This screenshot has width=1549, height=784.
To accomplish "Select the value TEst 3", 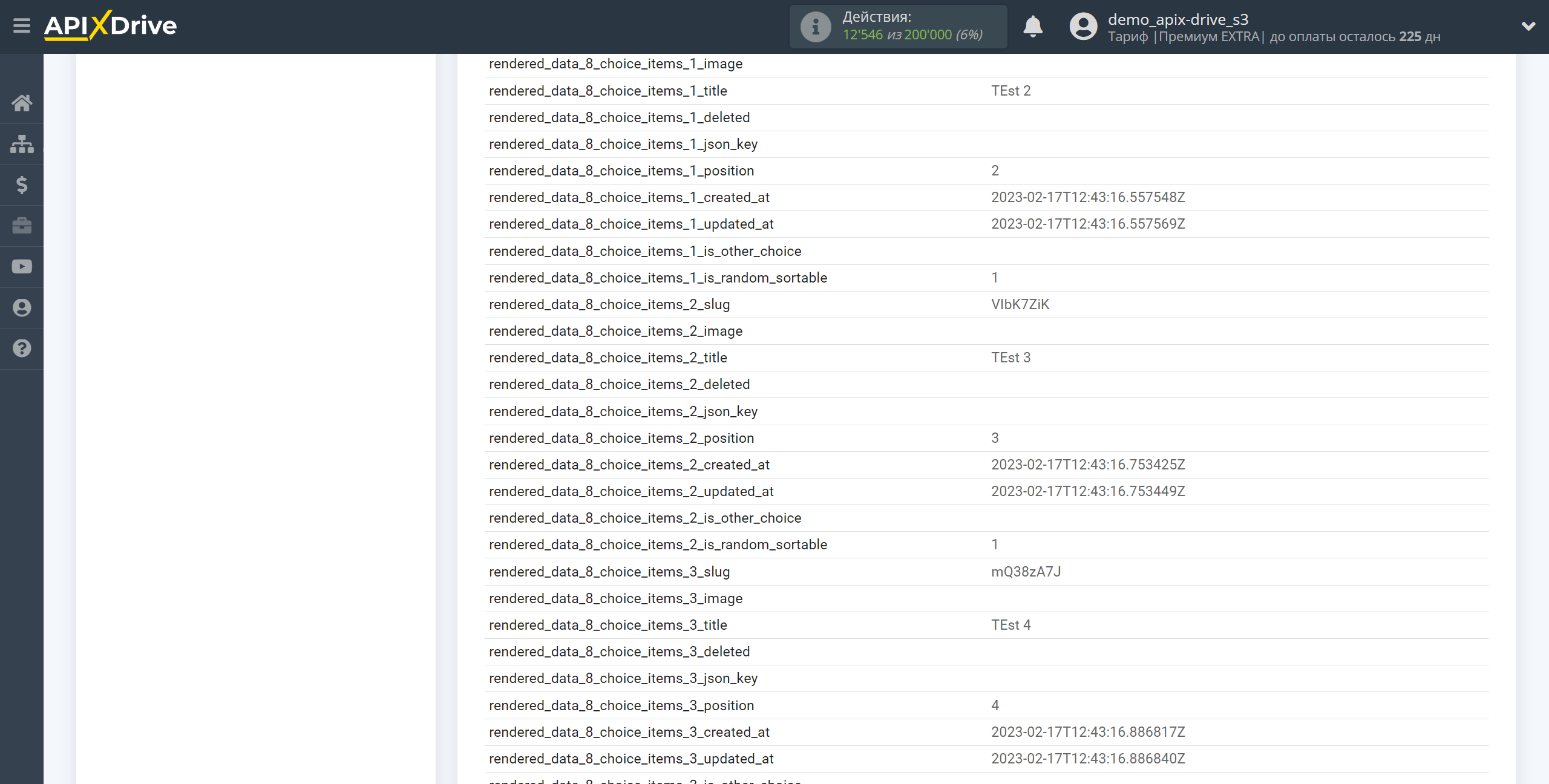I will pyautogui.click(x=1010, y=358).
